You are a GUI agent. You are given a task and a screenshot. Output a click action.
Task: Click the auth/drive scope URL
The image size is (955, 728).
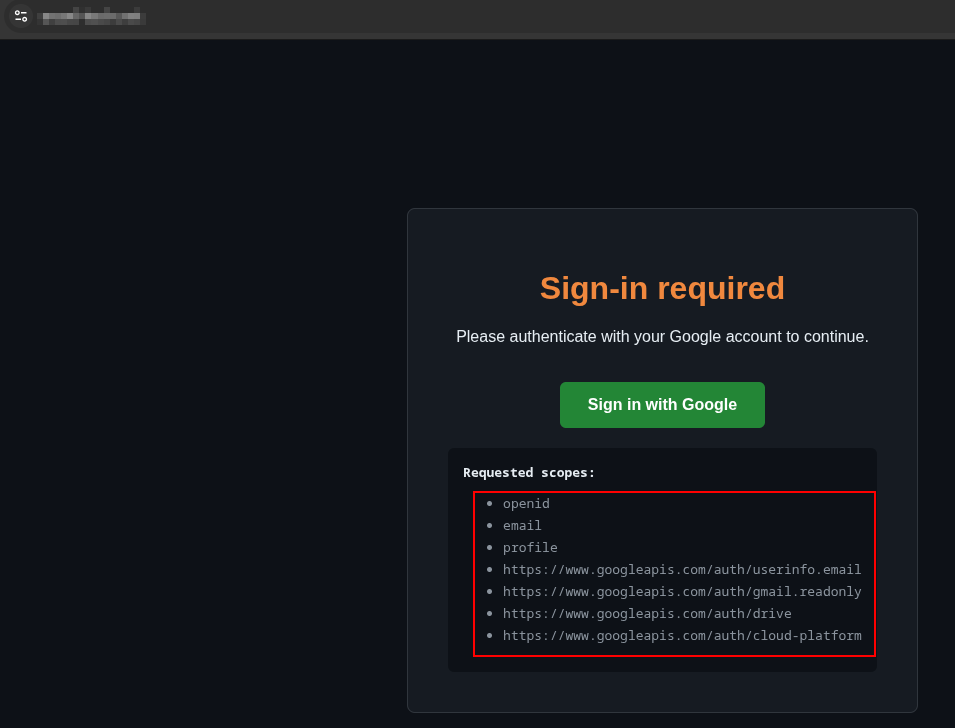coord(647,613)
